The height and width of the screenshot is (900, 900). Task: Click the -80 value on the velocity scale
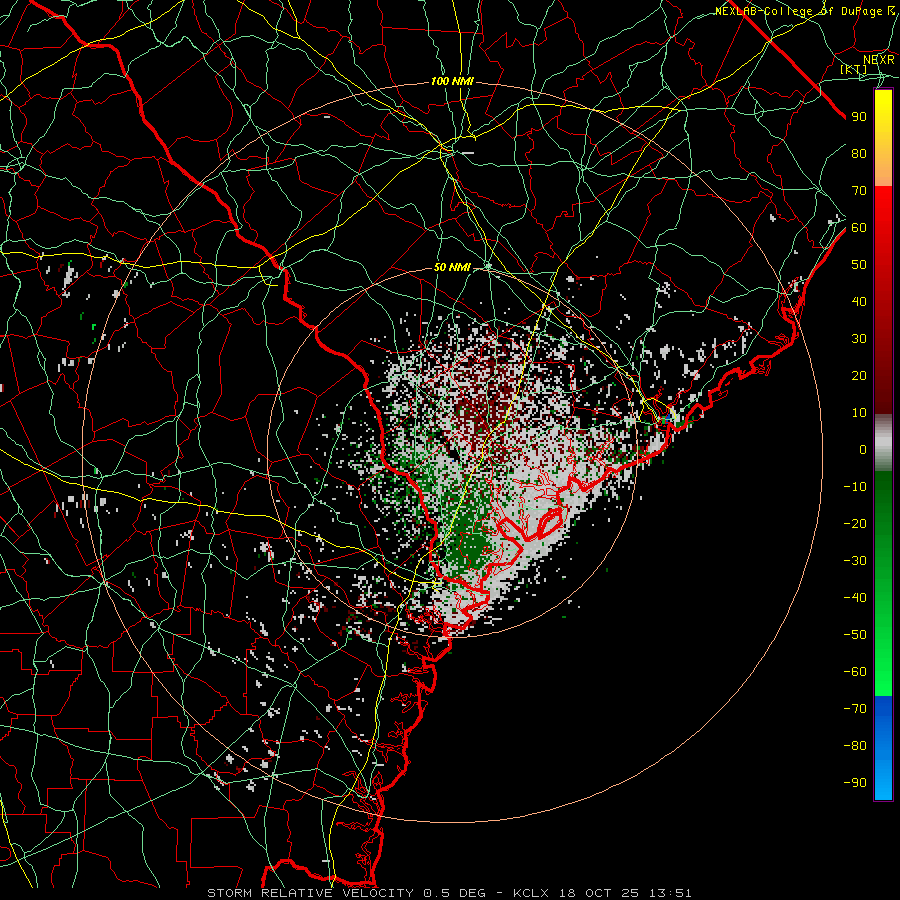click(x=855, y=746)
